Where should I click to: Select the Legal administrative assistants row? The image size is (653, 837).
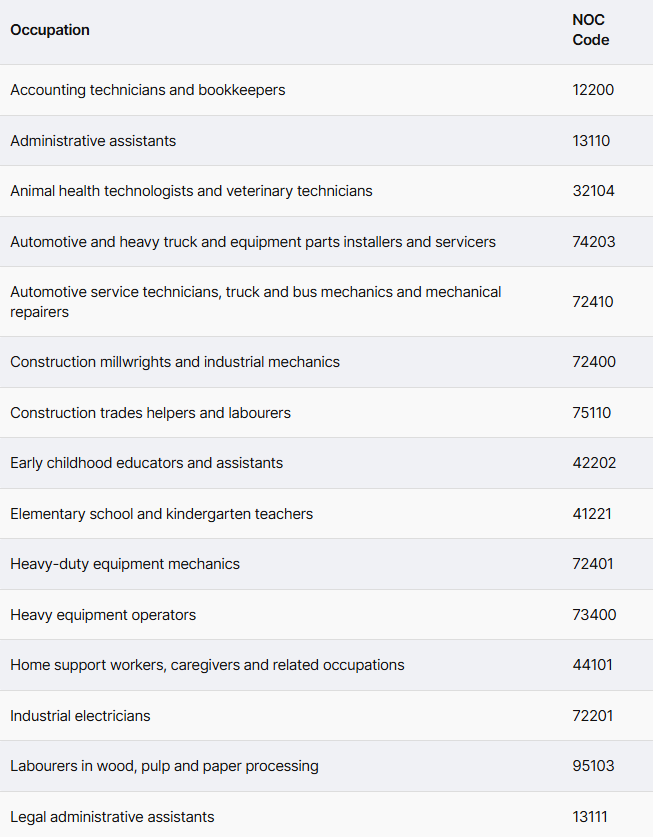(112, 817)
